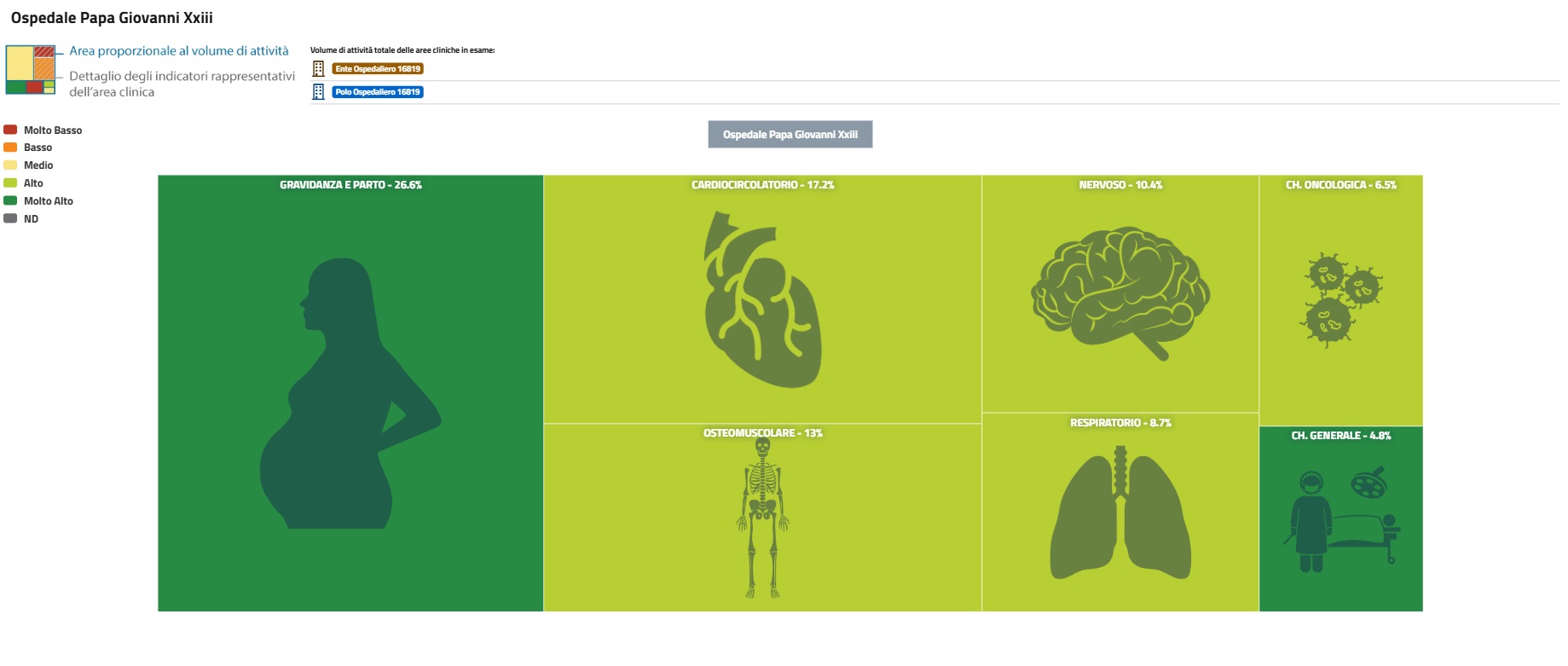The width and height of the screenshot is (1568, 666).
Task: Select the Ente Ospedaliero 16819 badge
Action: pos(378,69)
